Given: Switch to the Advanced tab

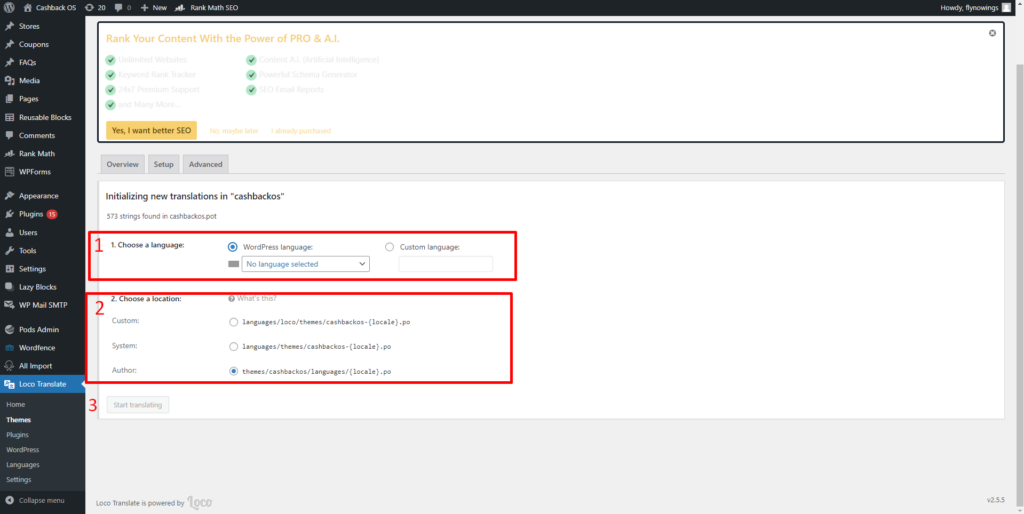Looking at the screenshot, I should [x=206, y=165].
